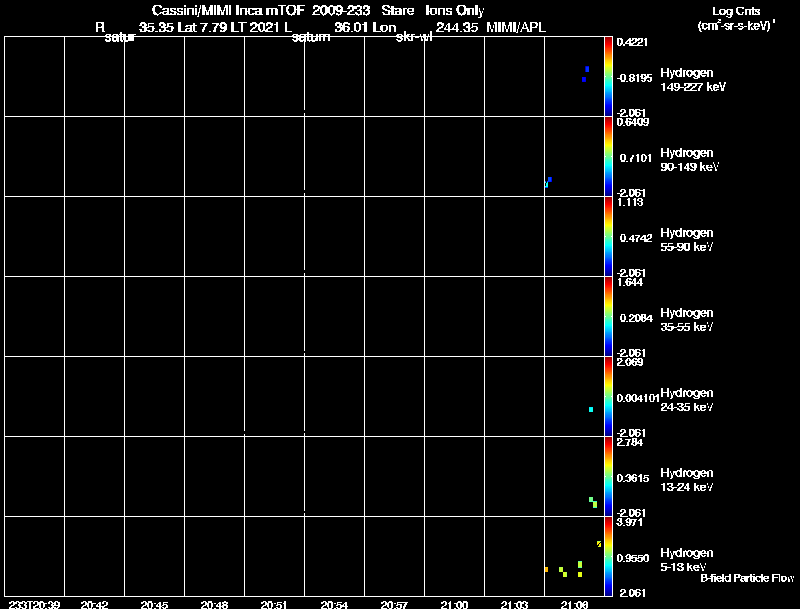The image size is (800, 609).
Task: Click the 'Stare' label in title
Action: [397, 10]
